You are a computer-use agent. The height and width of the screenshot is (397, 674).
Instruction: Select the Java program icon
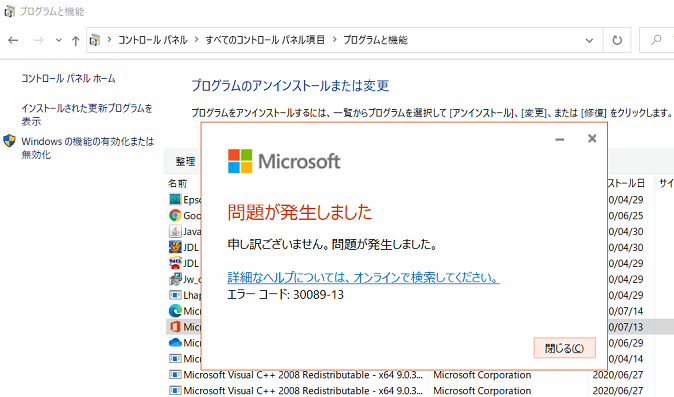click(x=175, y=231)
